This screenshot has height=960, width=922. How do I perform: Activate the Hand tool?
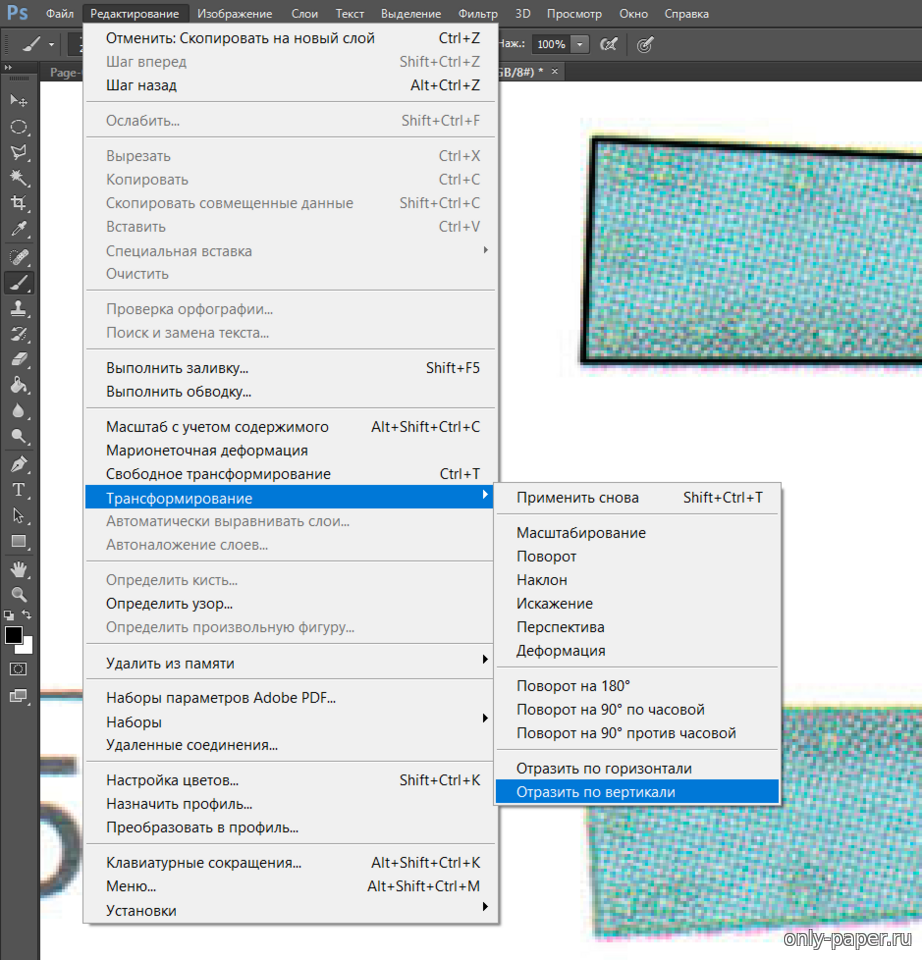(18, 568)
